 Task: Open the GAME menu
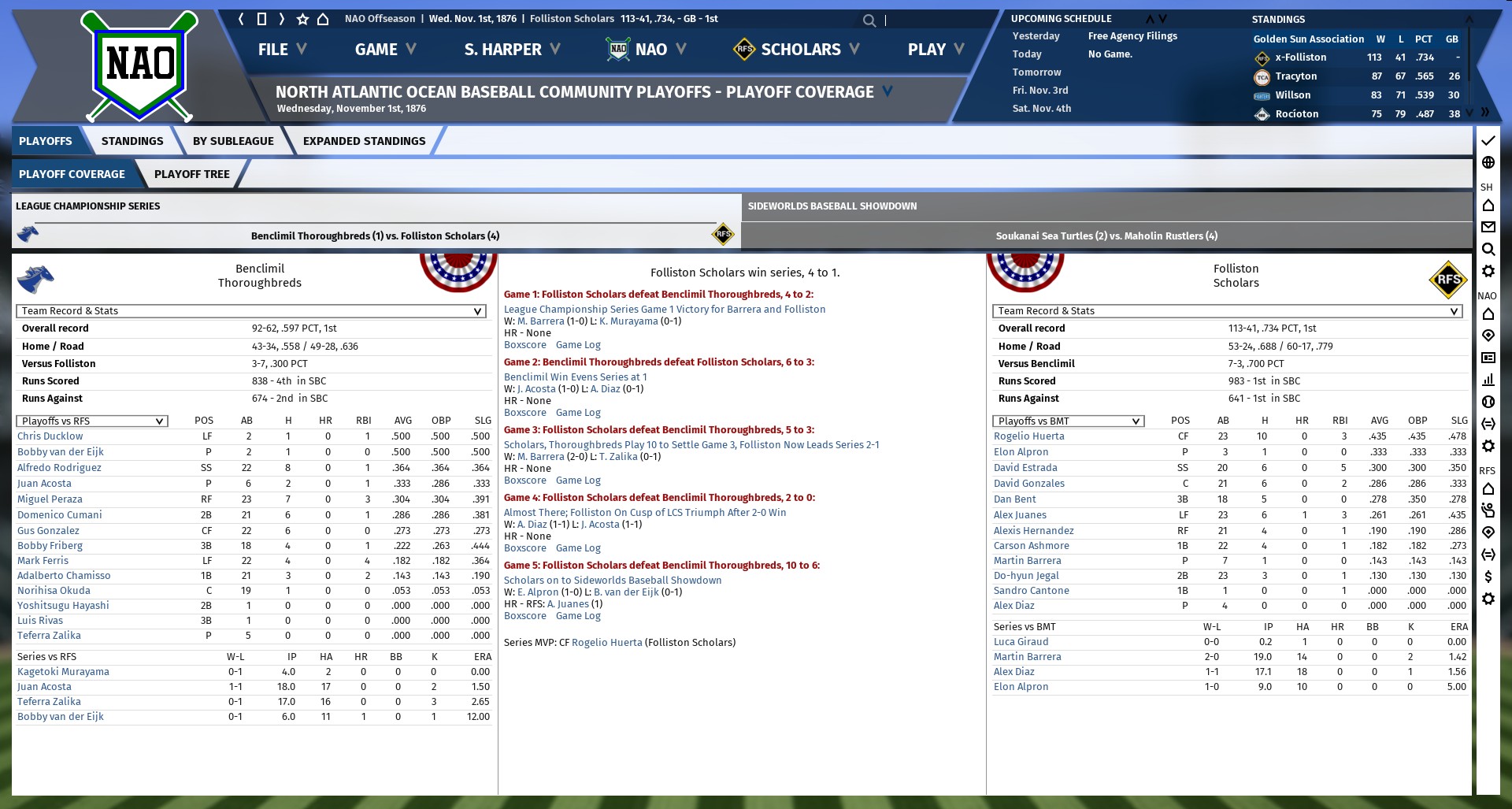(x=385, y=50)
